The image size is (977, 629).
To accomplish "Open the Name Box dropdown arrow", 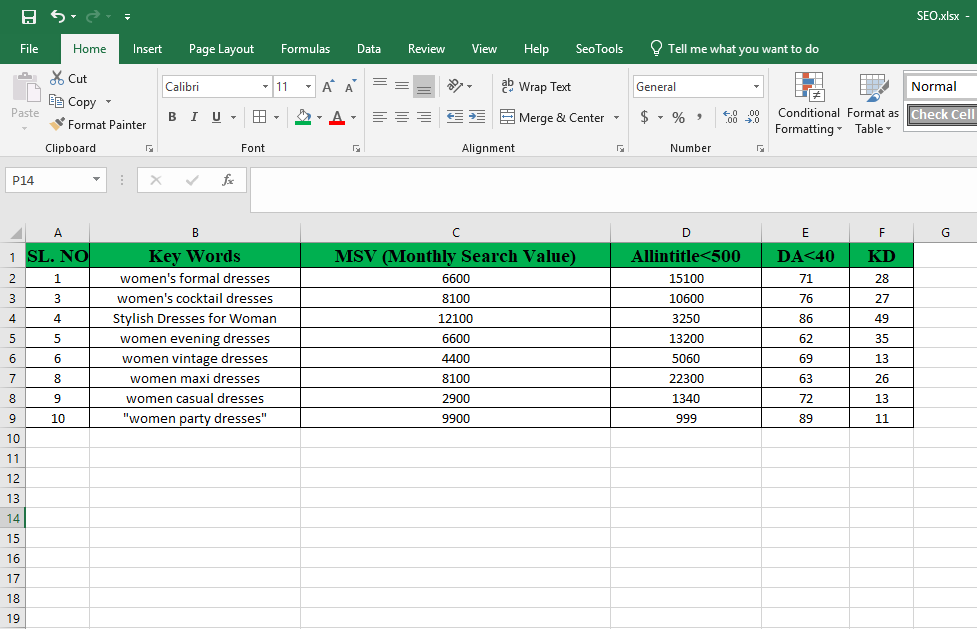I will 97,180.
